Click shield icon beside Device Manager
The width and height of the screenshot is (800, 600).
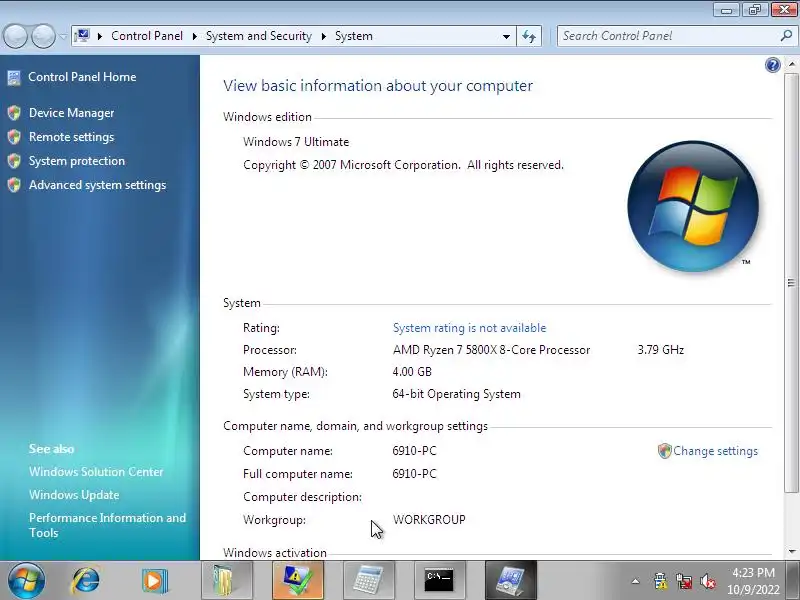point(14,113)
